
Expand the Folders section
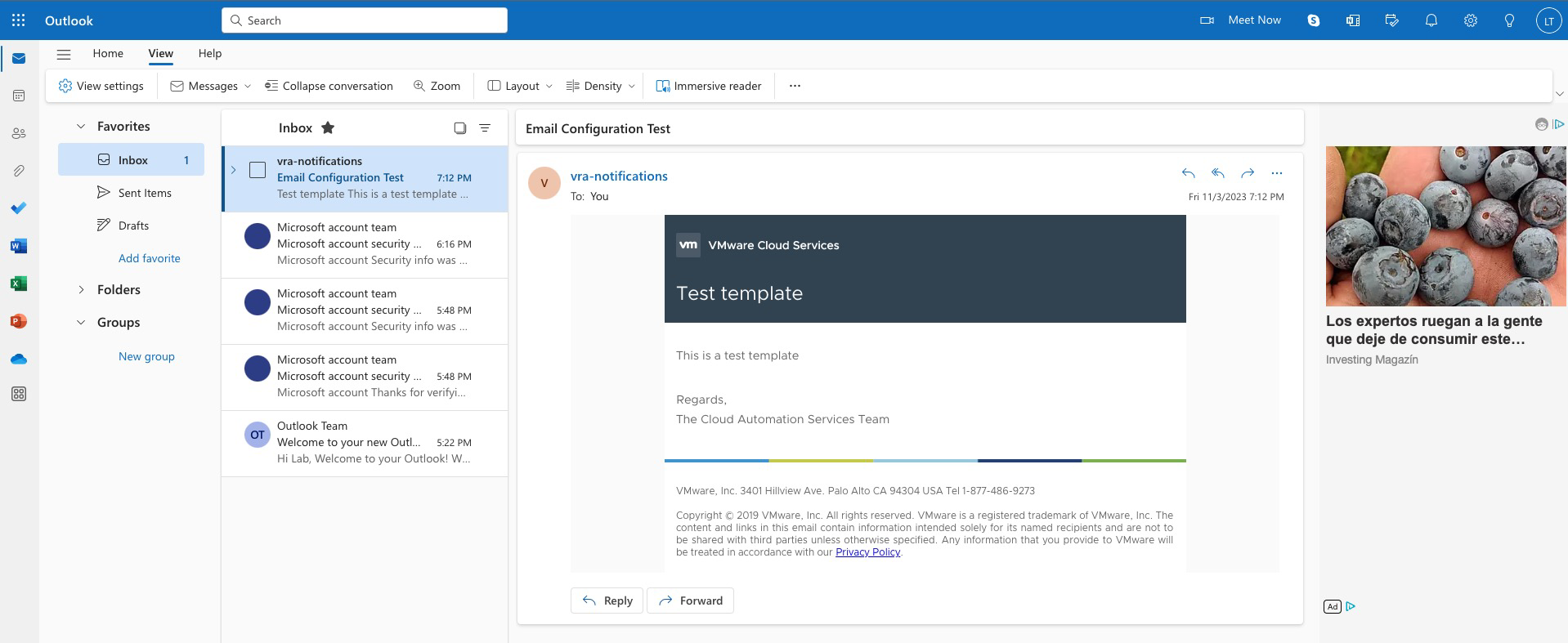(x=81, y=290)
